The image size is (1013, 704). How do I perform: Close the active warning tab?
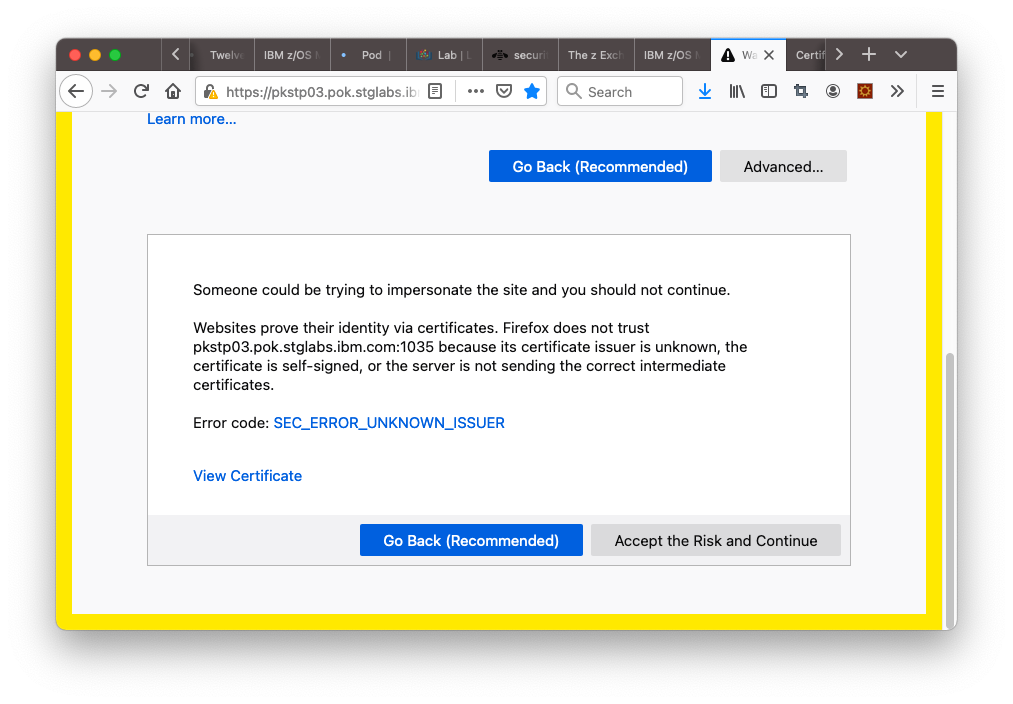769,55
